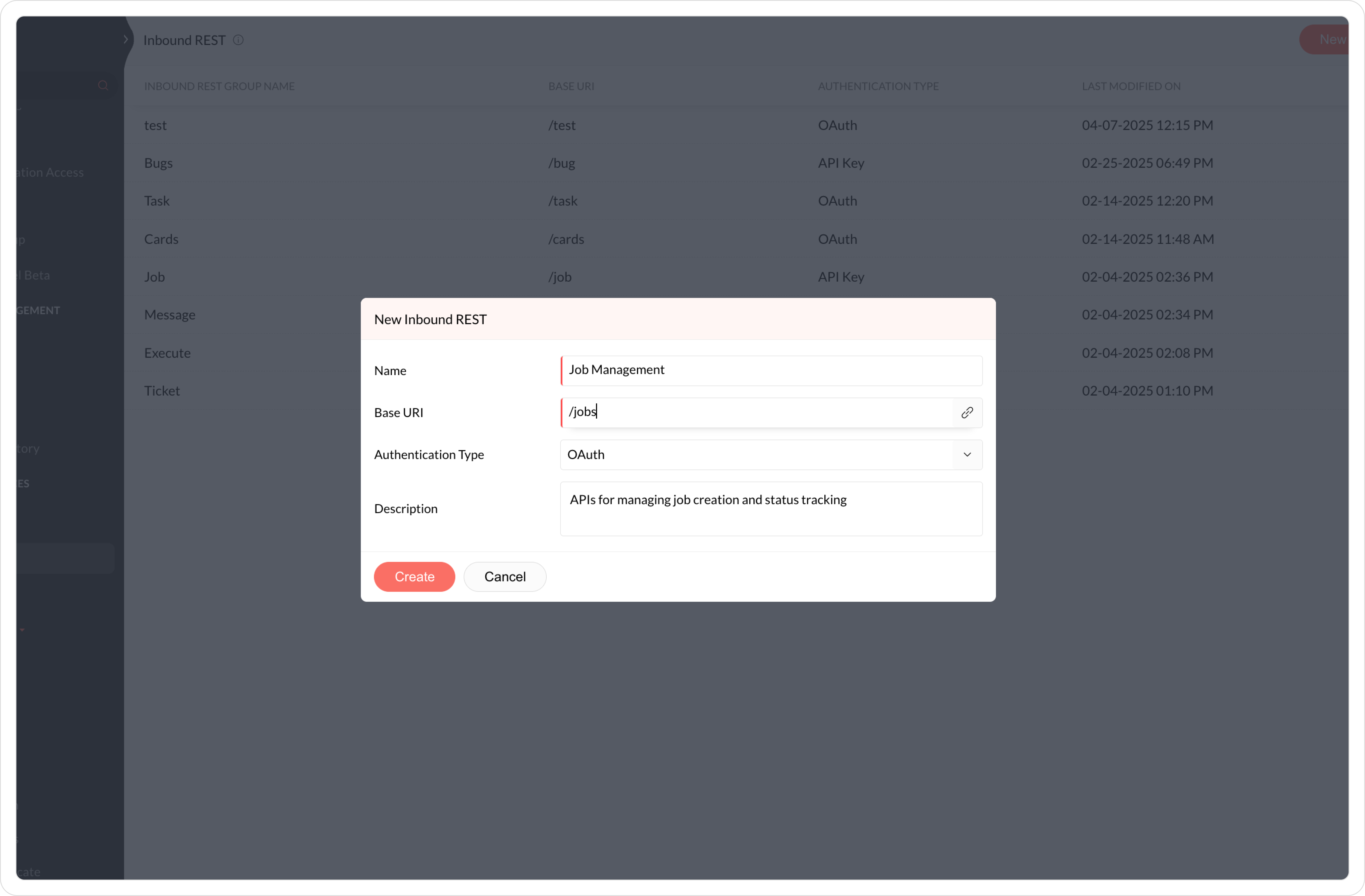Click the link icon in Base URI field

click(x=967, y=413)
